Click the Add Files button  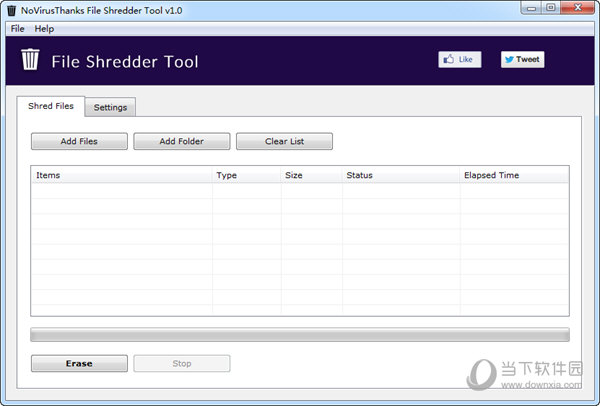point(79,141)
